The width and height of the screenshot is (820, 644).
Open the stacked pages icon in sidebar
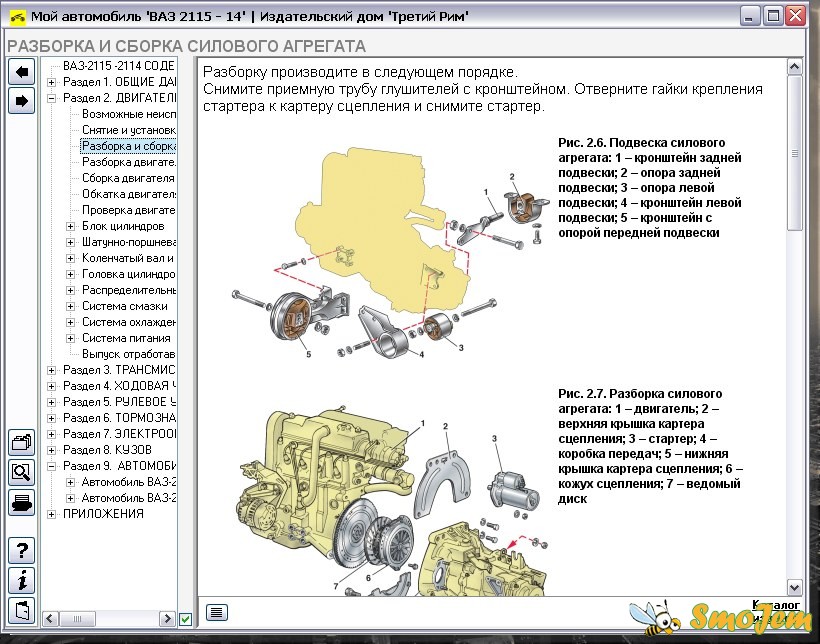21,443
